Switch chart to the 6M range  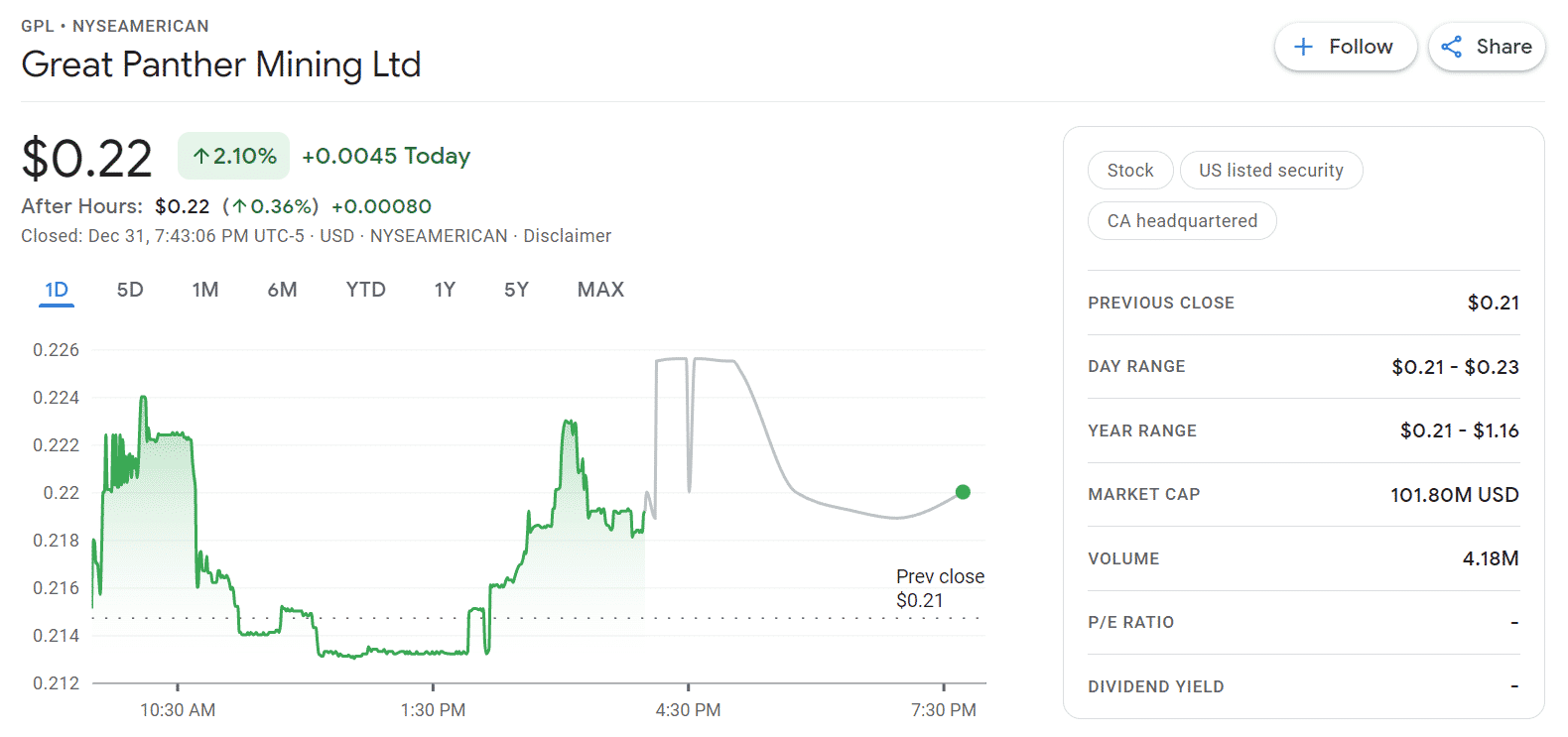point(282,290)
